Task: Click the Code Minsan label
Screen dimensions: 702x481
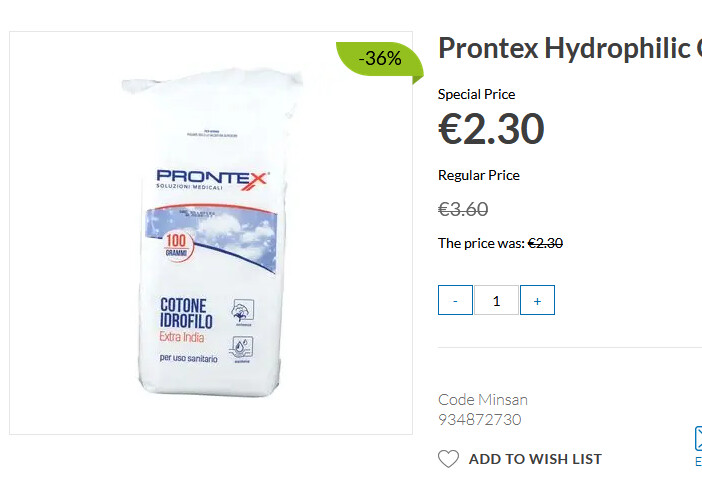Action: (x=483, y=399)
